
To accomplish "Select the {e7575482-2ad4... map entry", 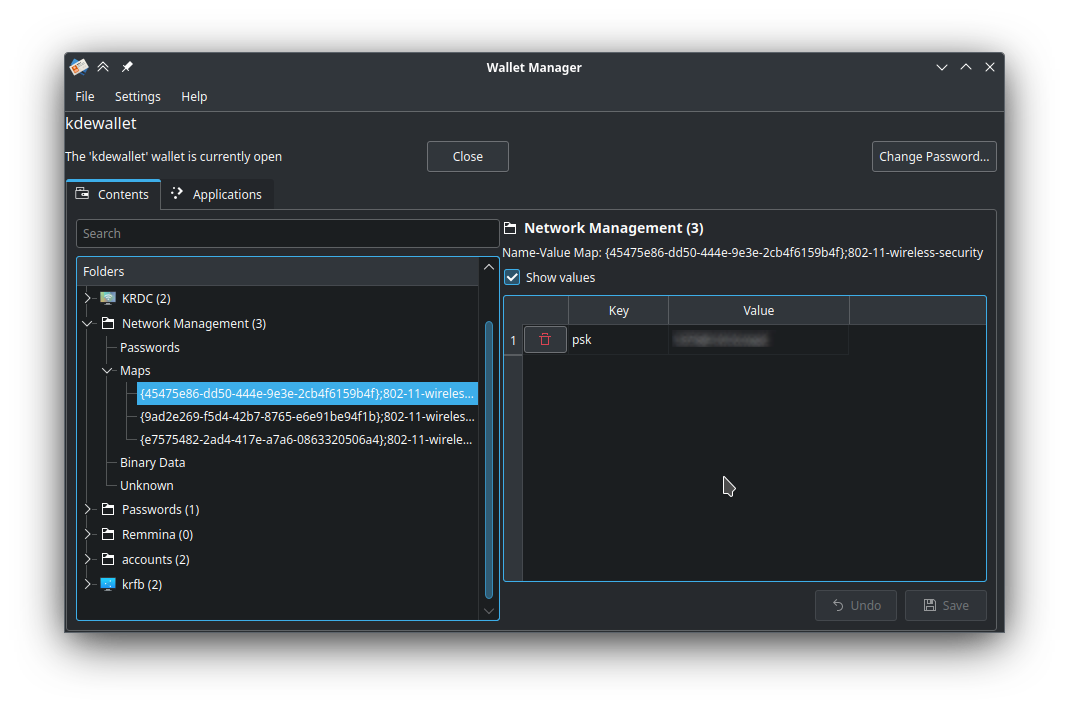I will [x=306, y=440].
